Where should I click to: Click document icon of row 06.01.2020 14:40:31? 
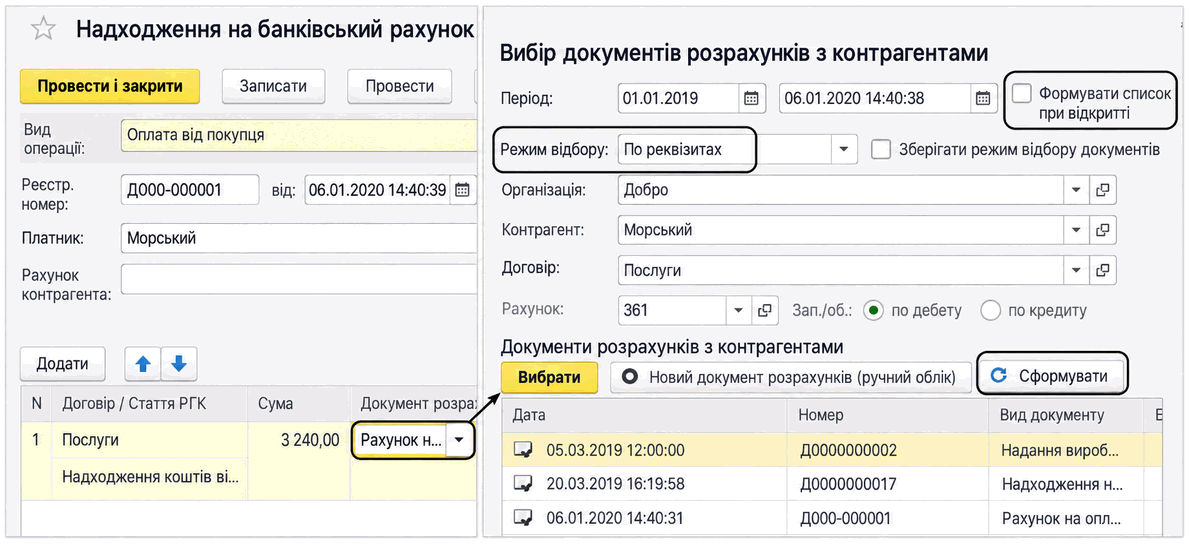523,518
